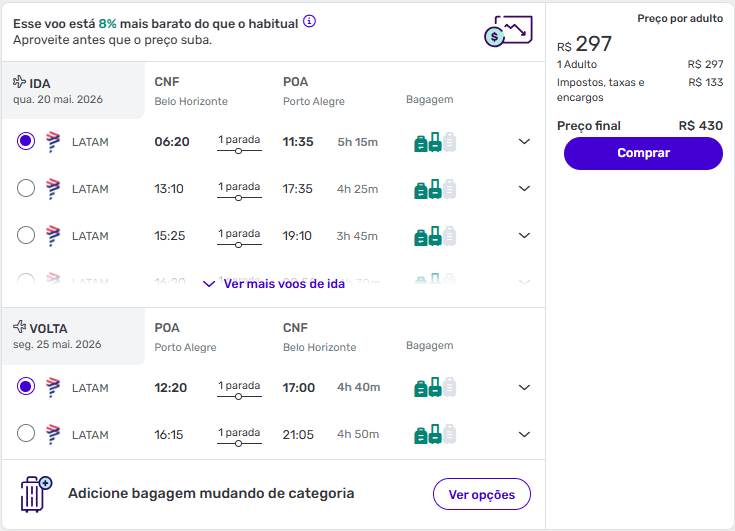
Task: Open 'Ver opções' for baggage categories
Action: tap(481, 494)
